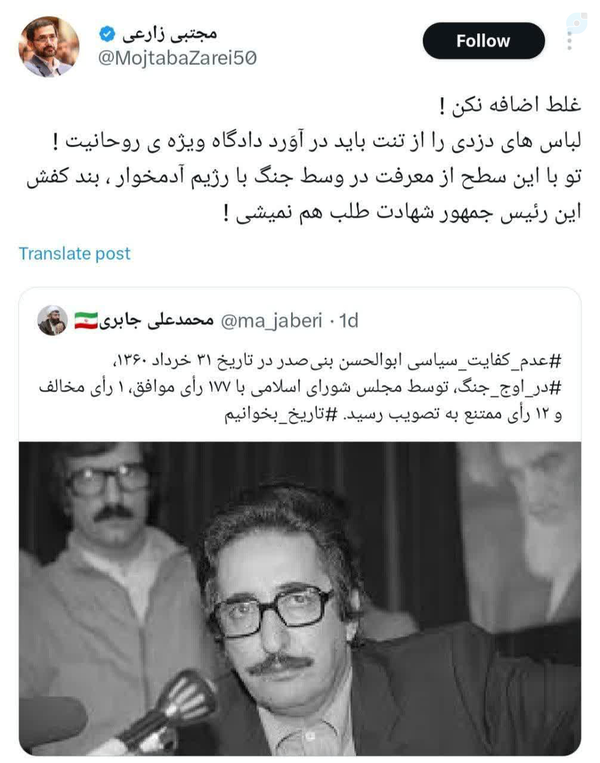Click the Iran flag emoji
The image size is (600, 763).
86,320
